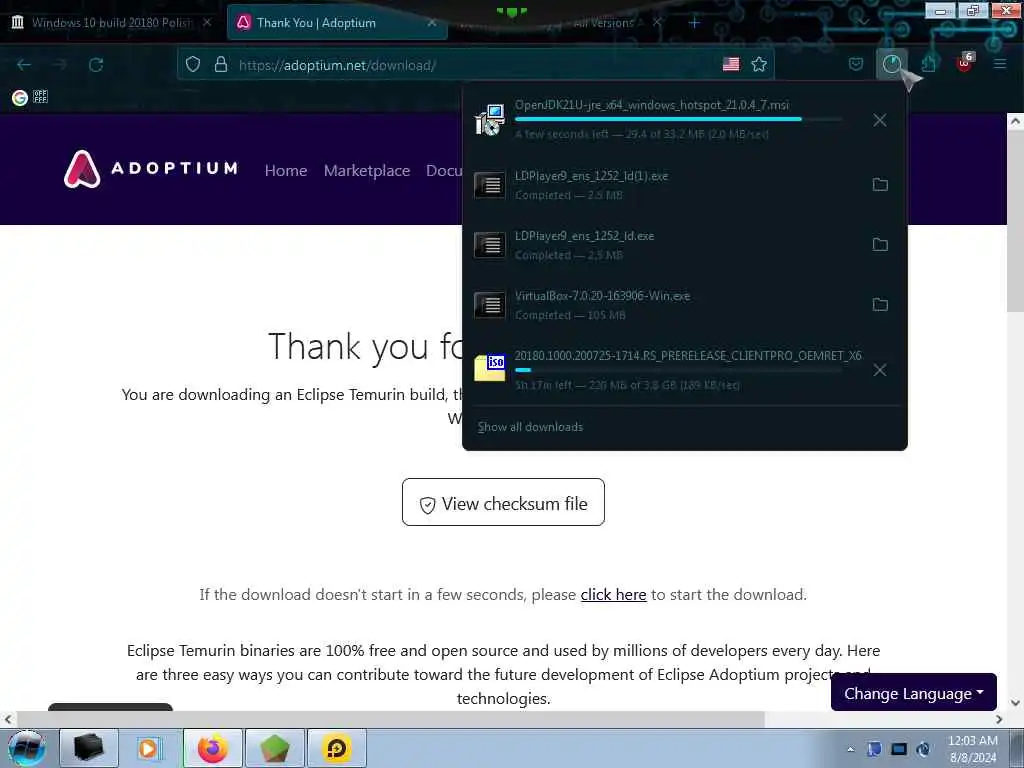Screen dimensions: 1024x768
Task: Cancel the 20180.1000 ISO download
Action: coord(880,370)
